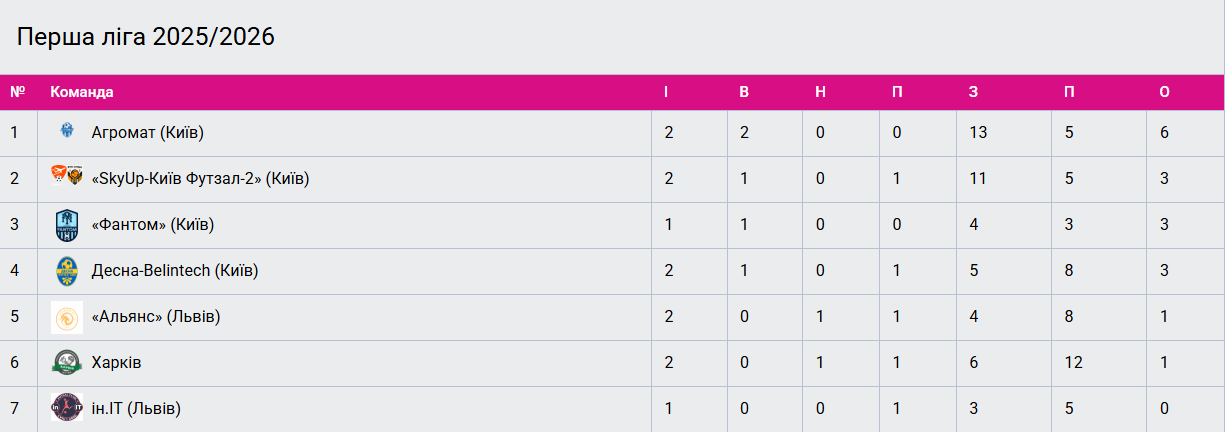Select the «Альянс» (Львів) team name

155,317
